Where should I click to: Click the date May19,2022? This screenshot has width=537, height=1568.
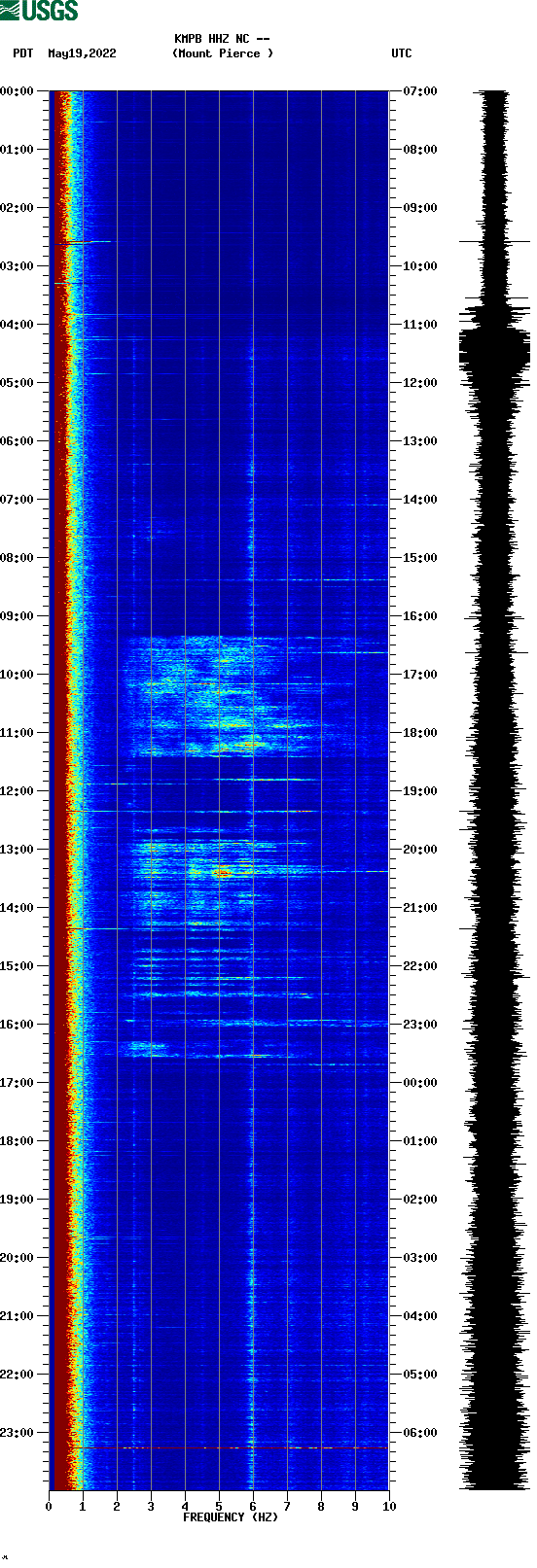(82, 53)
